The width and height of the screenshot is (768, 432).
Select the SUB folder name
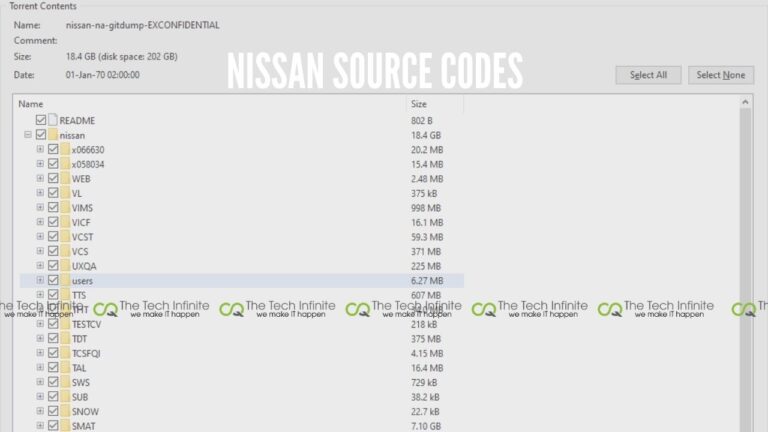click(80, 397)
